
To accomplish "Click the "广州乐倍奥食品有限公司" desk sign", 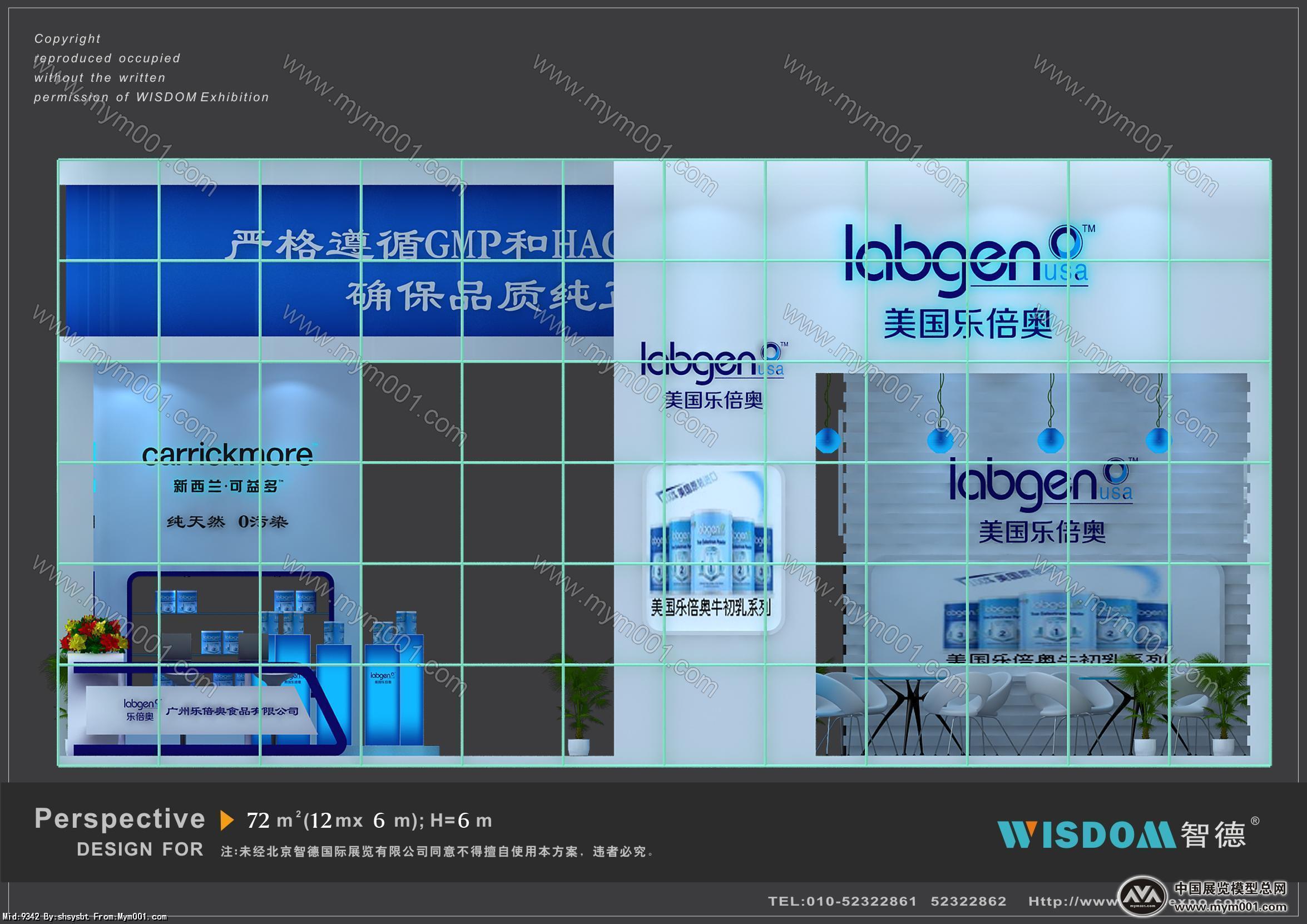I will pyautogui.click(x=232, y=711).
